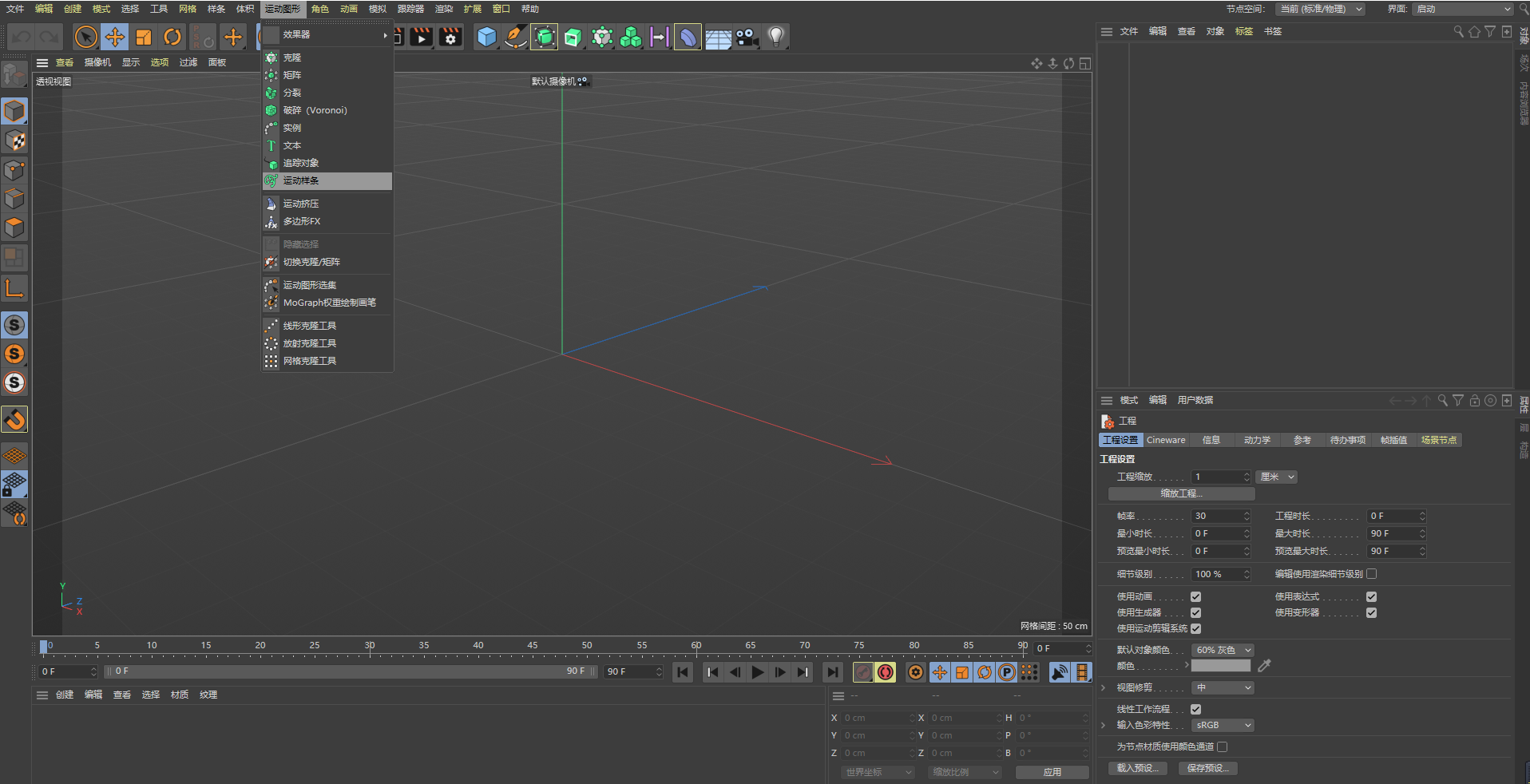Click the record active objects key icon
The image size is (1530, 784).
(x=863, y=672)
